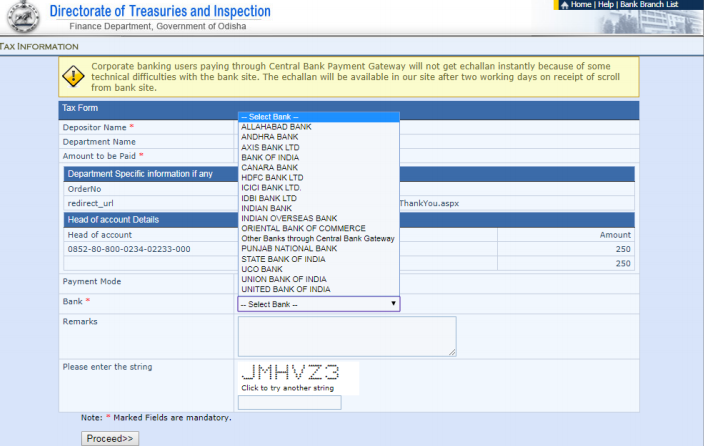Click the Head of account column label
This screenshot has height=446, width=704.
100,235
